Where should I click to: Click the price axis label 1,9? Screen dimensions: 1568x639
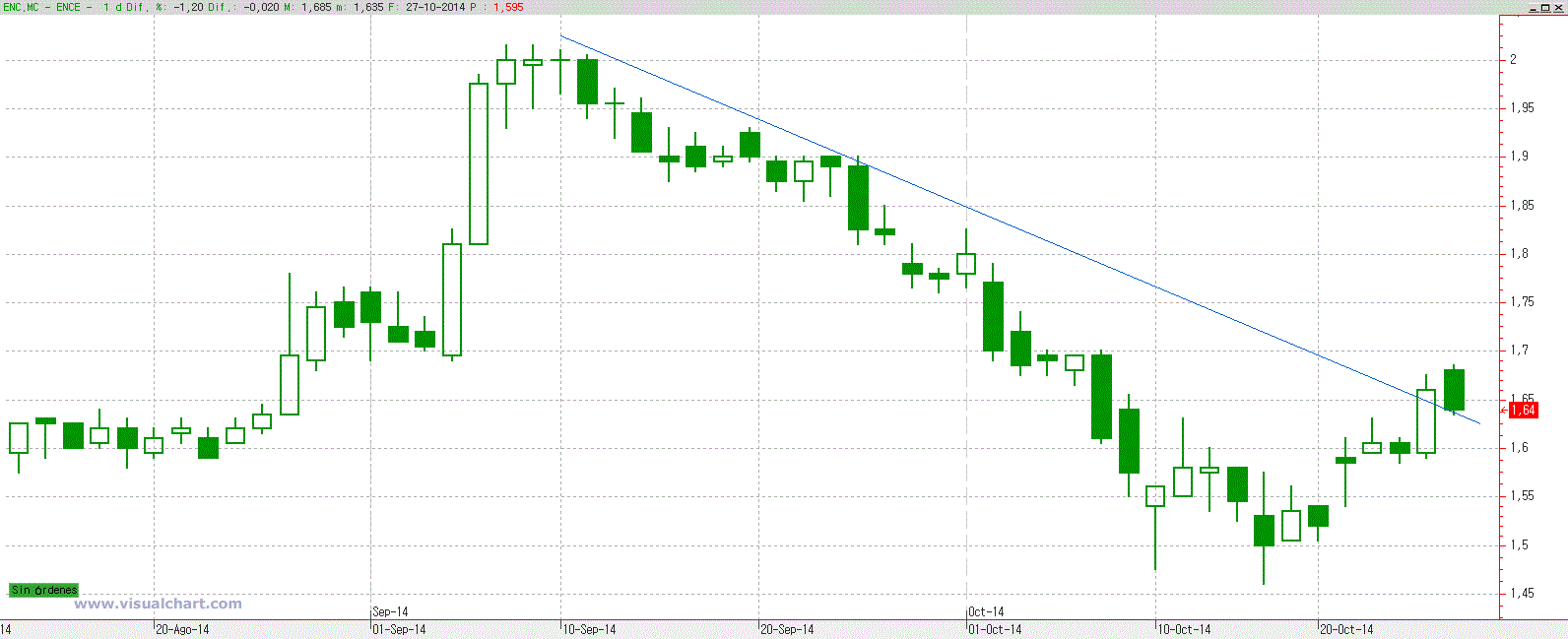[1519, 156]
